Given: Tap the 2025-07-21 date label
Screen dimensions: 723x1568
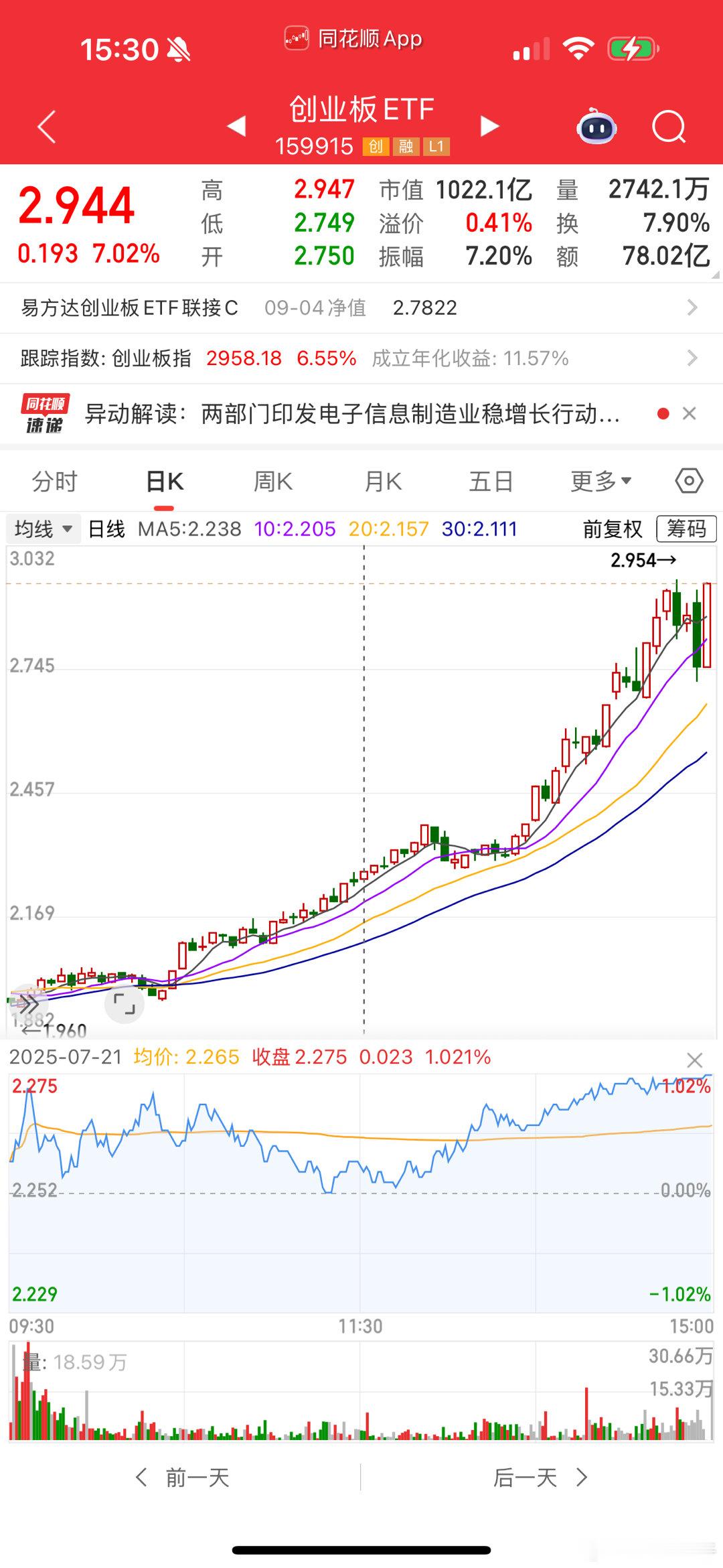Looking at the screenshot, I should pos(66,1057).
